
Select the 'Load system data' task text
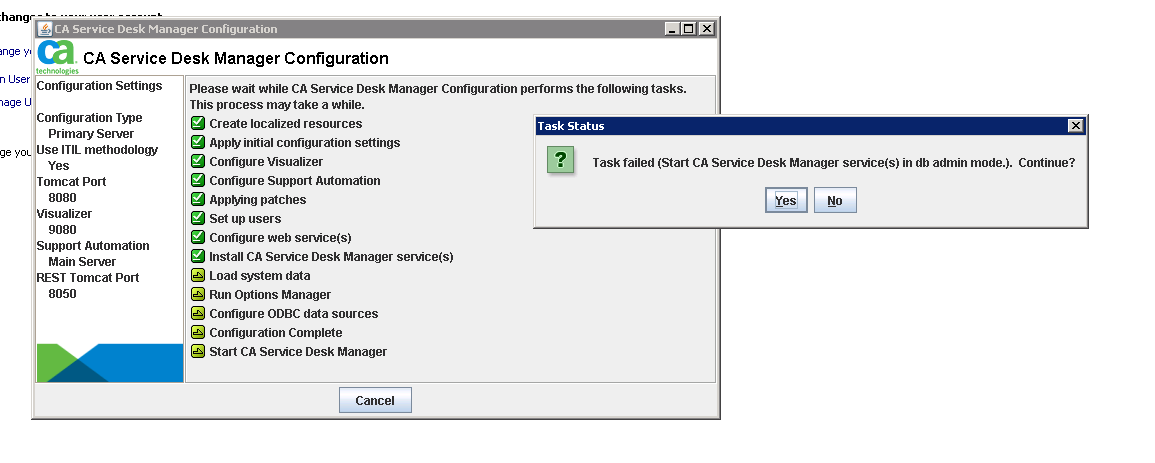[x=260, y=275]
